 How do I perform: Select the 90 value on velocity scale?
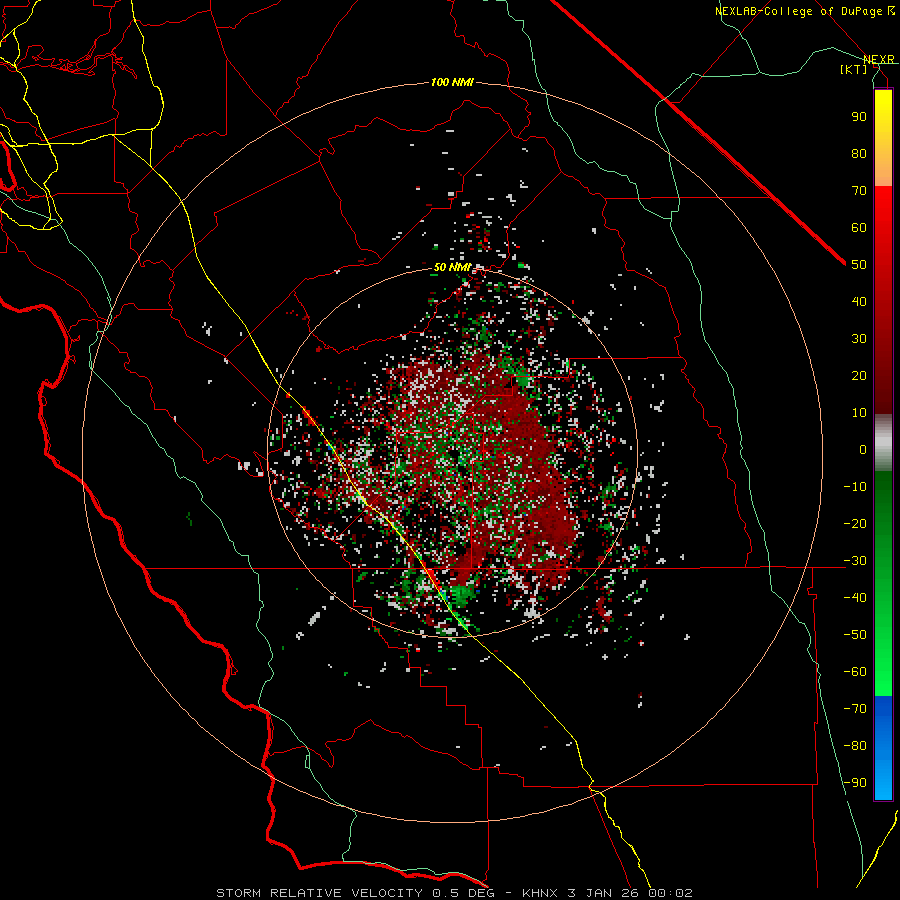(x=859, y=117)
